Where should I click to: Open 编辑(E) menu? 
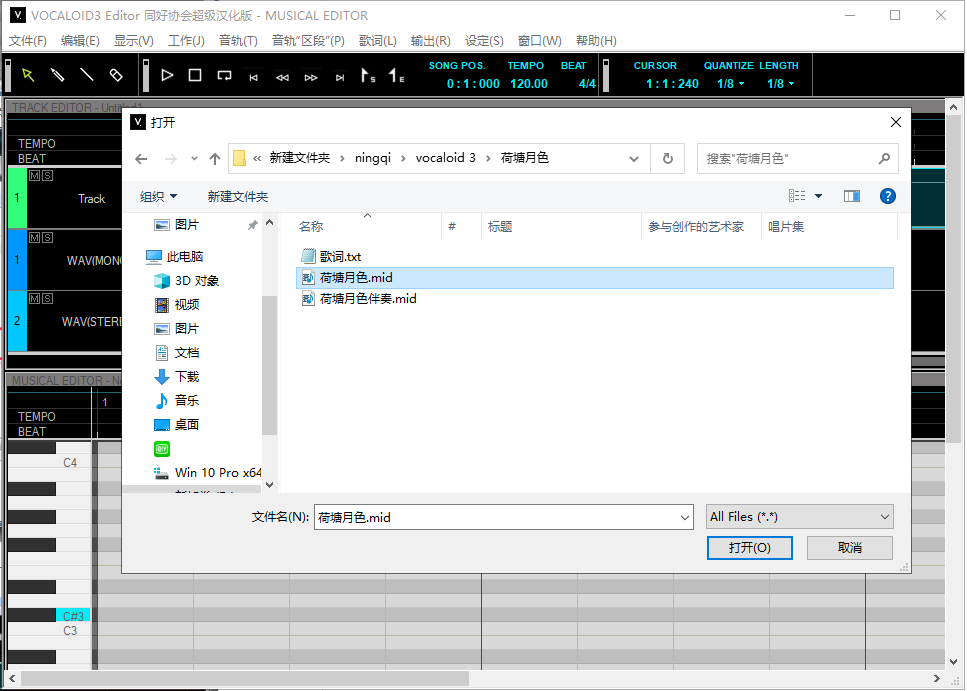click(x=80, y=41)
